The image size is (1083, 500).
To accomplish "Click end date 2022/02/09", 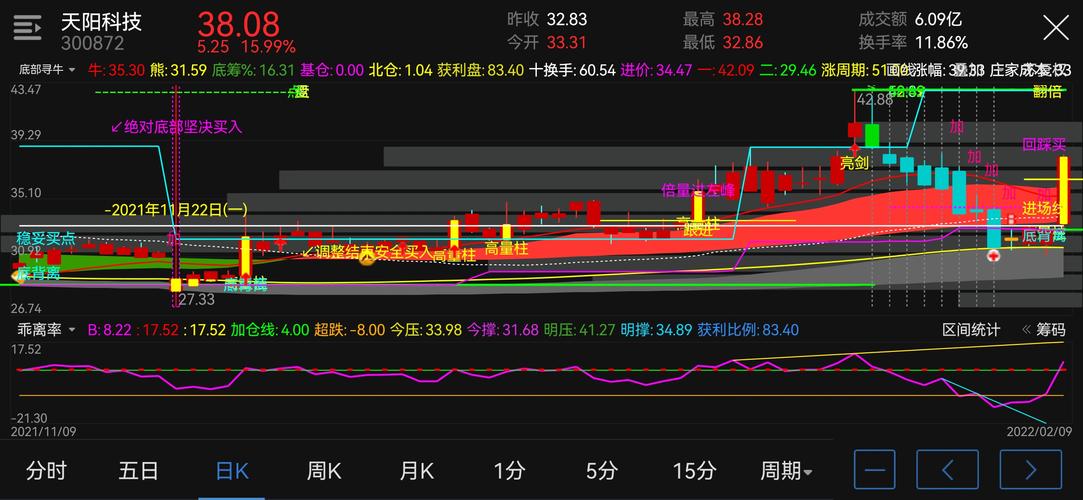I will click(1039, 431).
